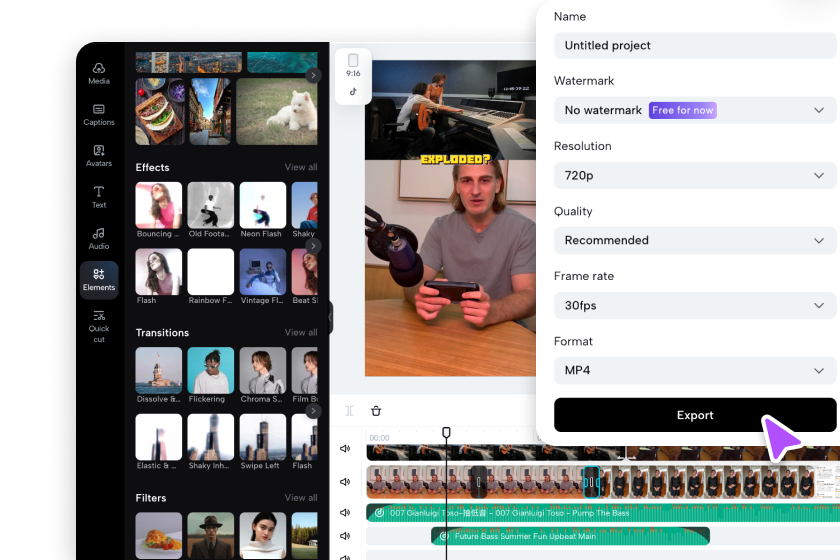
Task: Open the Frame rate dropdown showing 30fps
Action: 695,305
